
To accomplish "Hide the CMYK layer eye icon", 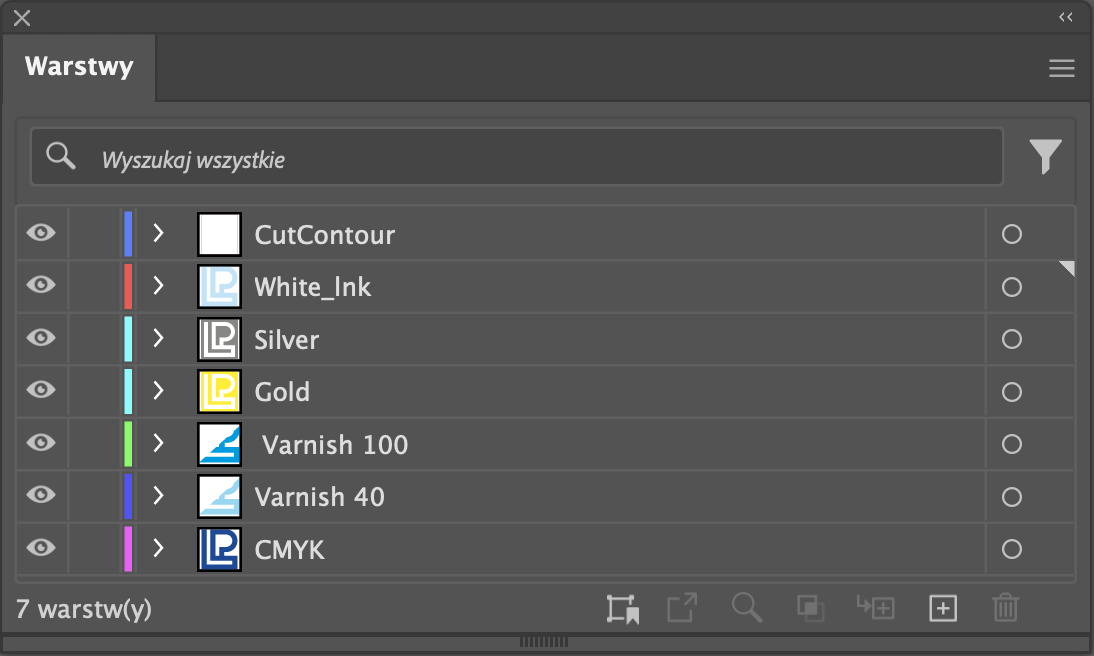I will pos(41,548).
